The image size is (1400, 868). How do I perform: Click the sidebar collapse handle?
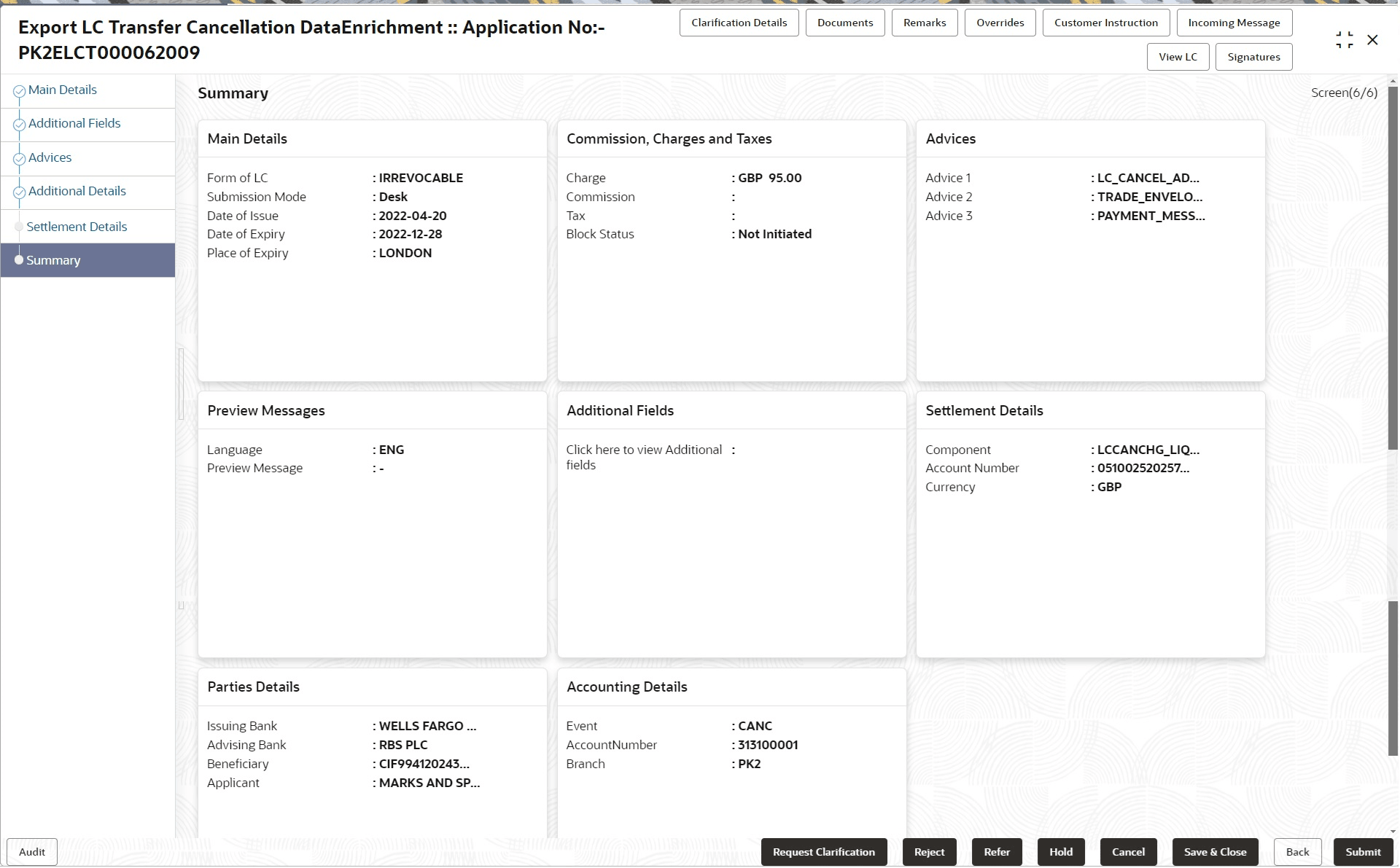[181, 384]
